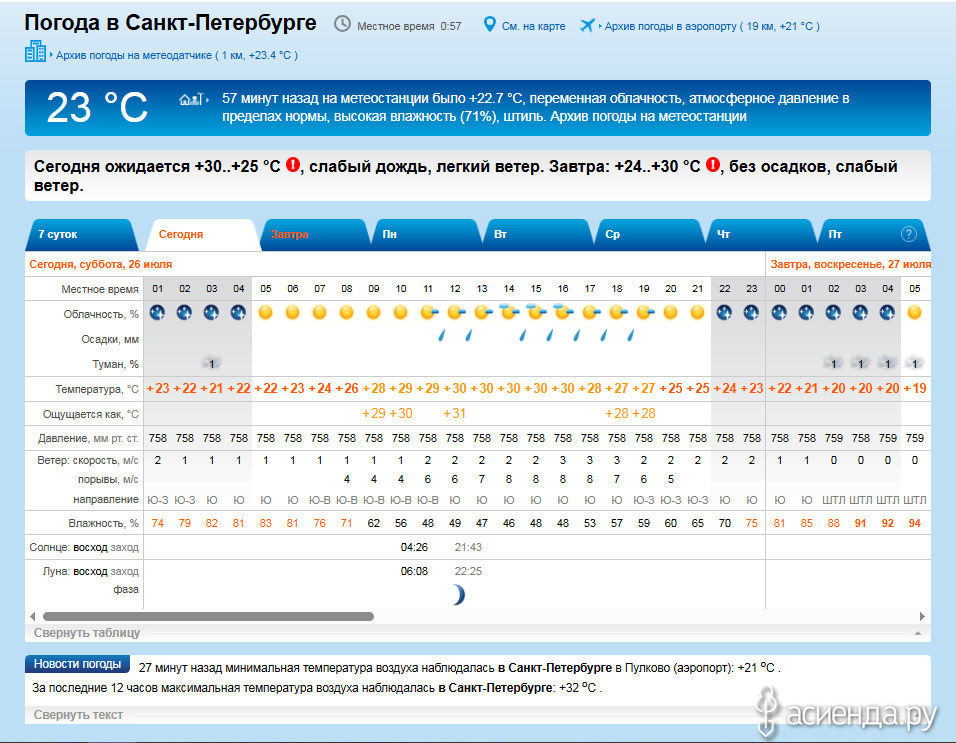The height and width of the screenshot is (743, 956).
Task: Click the help question mark icon
Action: coord(908,234)
